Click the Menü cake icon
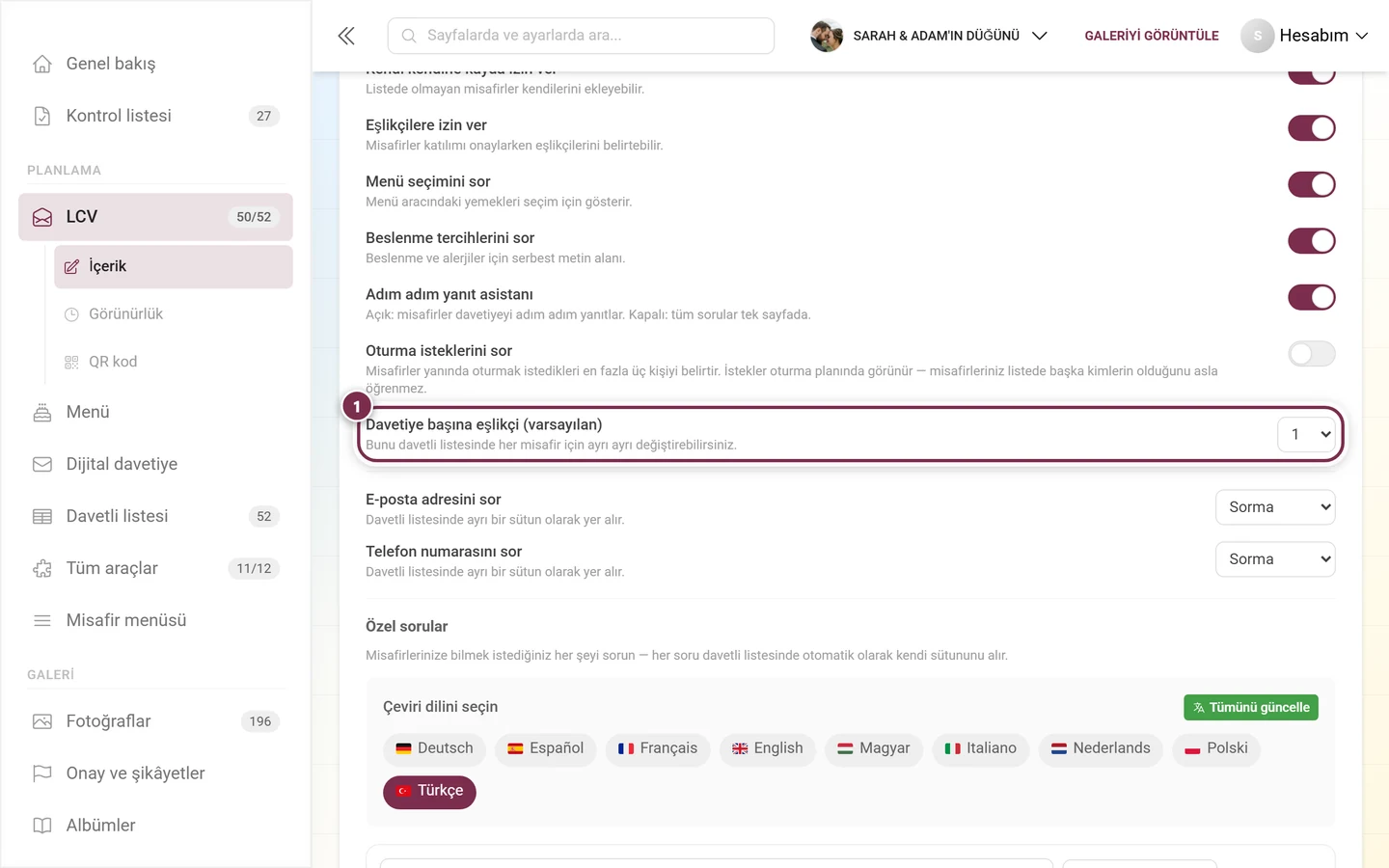 tap(42, 412)
